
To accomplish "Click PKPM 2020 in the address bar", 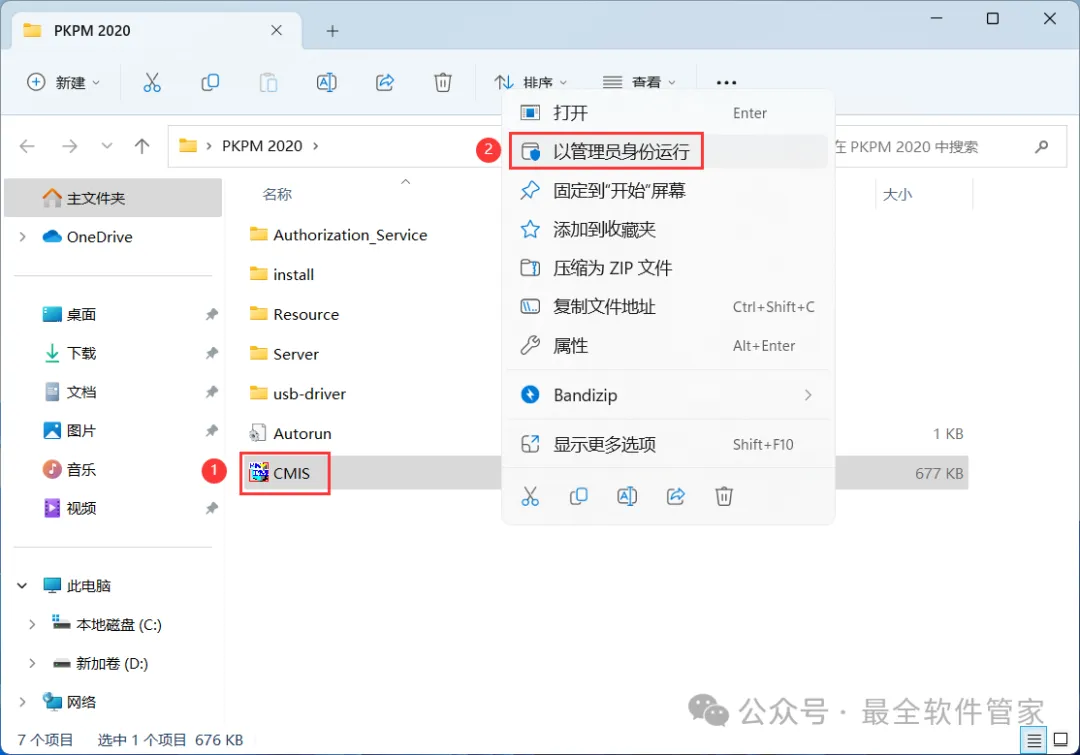I will [262, 146].
